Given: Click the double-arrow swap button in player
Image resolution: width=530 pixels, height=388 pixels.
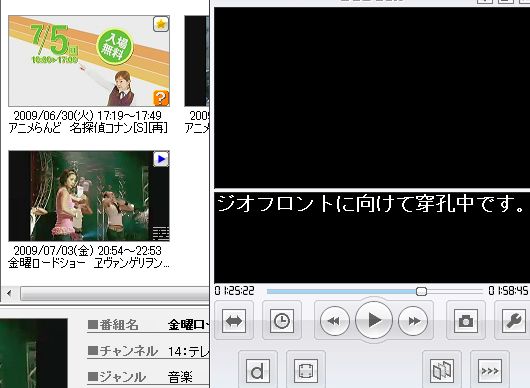Looking at the screenshot, I should click(x=234, y=320).
